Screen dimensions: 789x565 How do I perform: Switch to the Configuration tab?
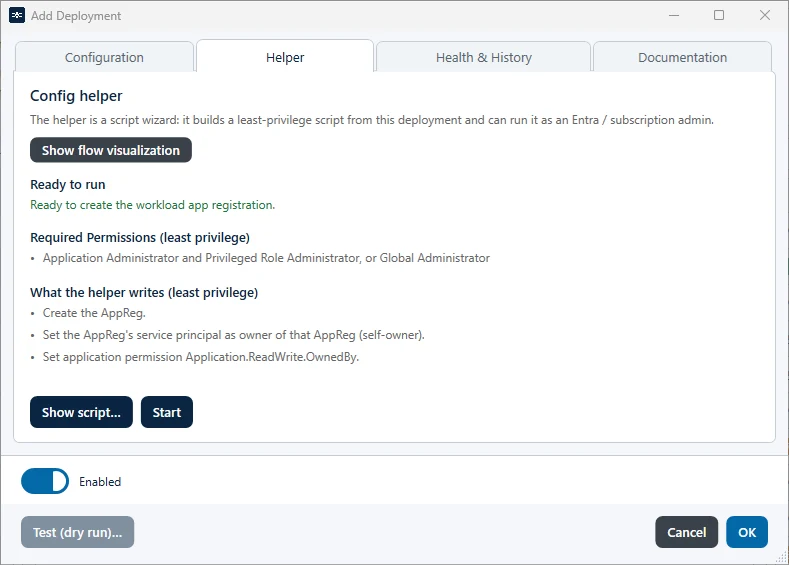[104, 57]
